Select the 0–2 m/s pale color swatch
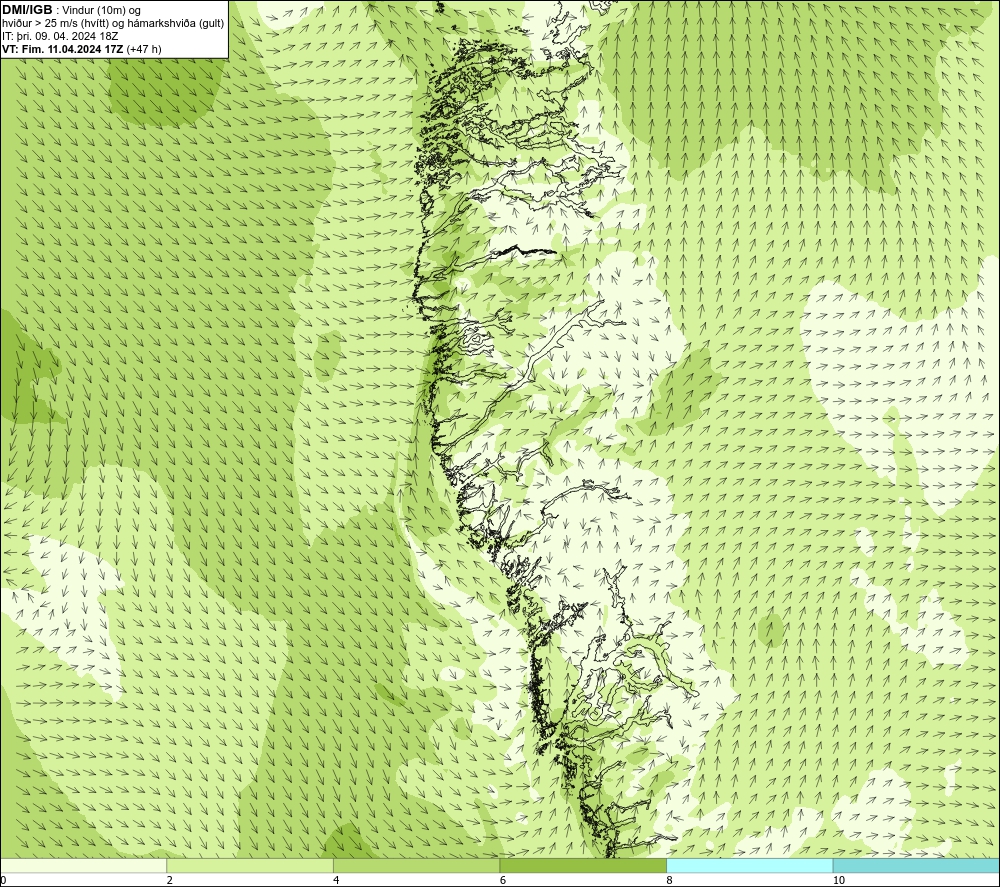This screenshot has width=1000, height=887. pyautogui.click(x=84, y=866)
